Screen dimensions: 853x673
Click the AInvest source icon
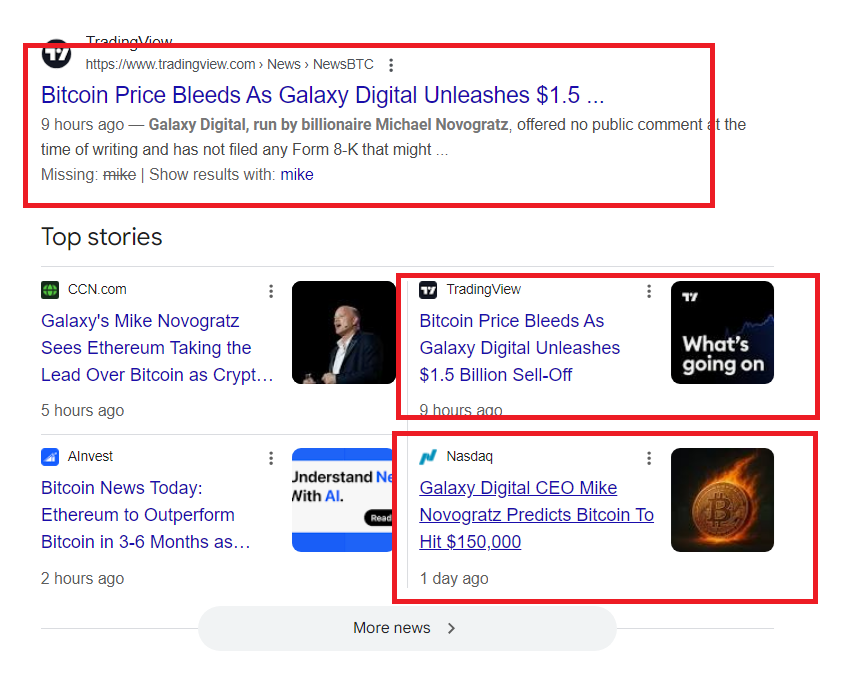pyautogui.click(x=50, y=456)
